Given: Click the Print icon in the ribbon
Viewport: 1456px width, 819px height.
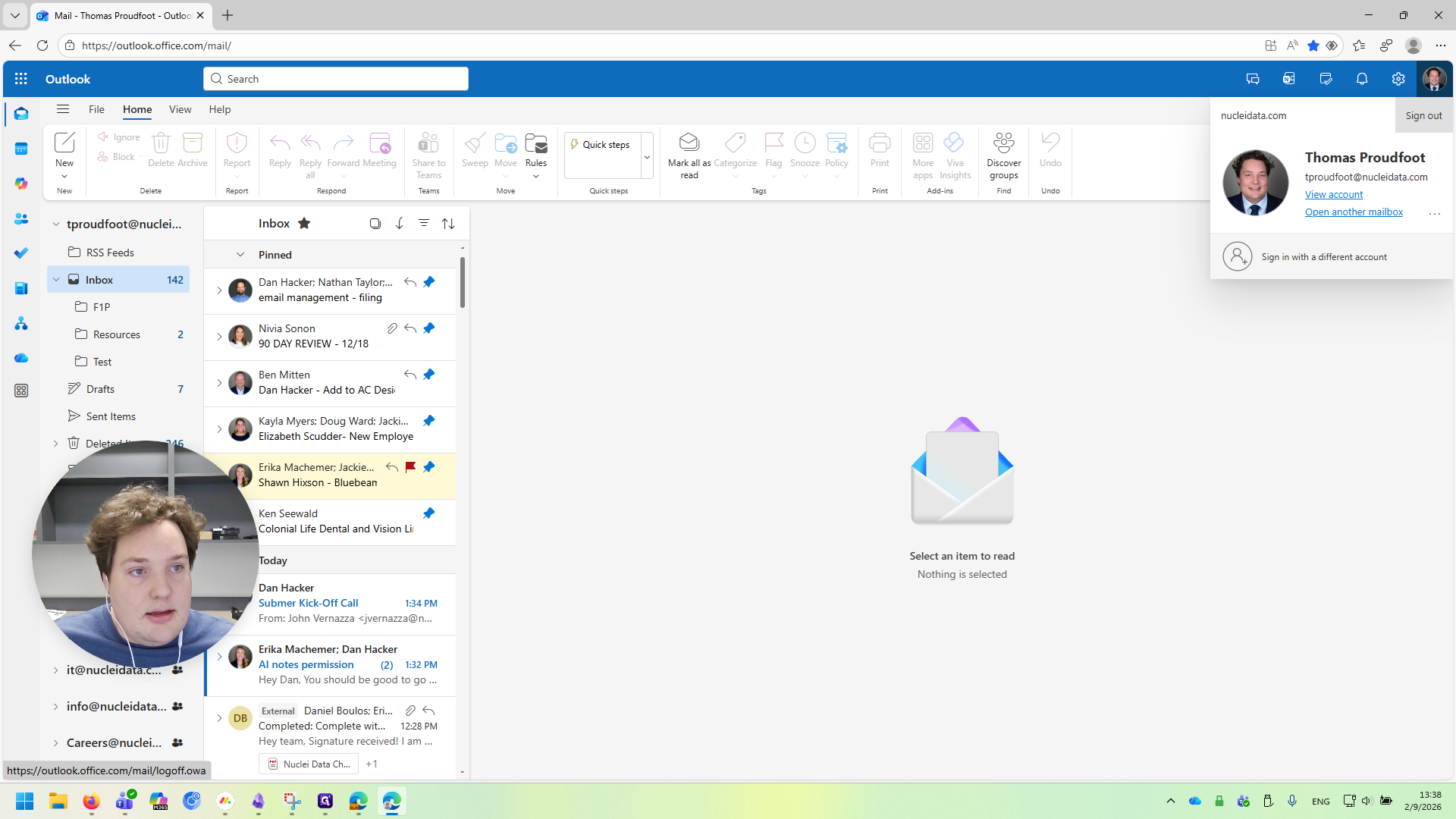Looking at the screenshot, I should 880,143.
